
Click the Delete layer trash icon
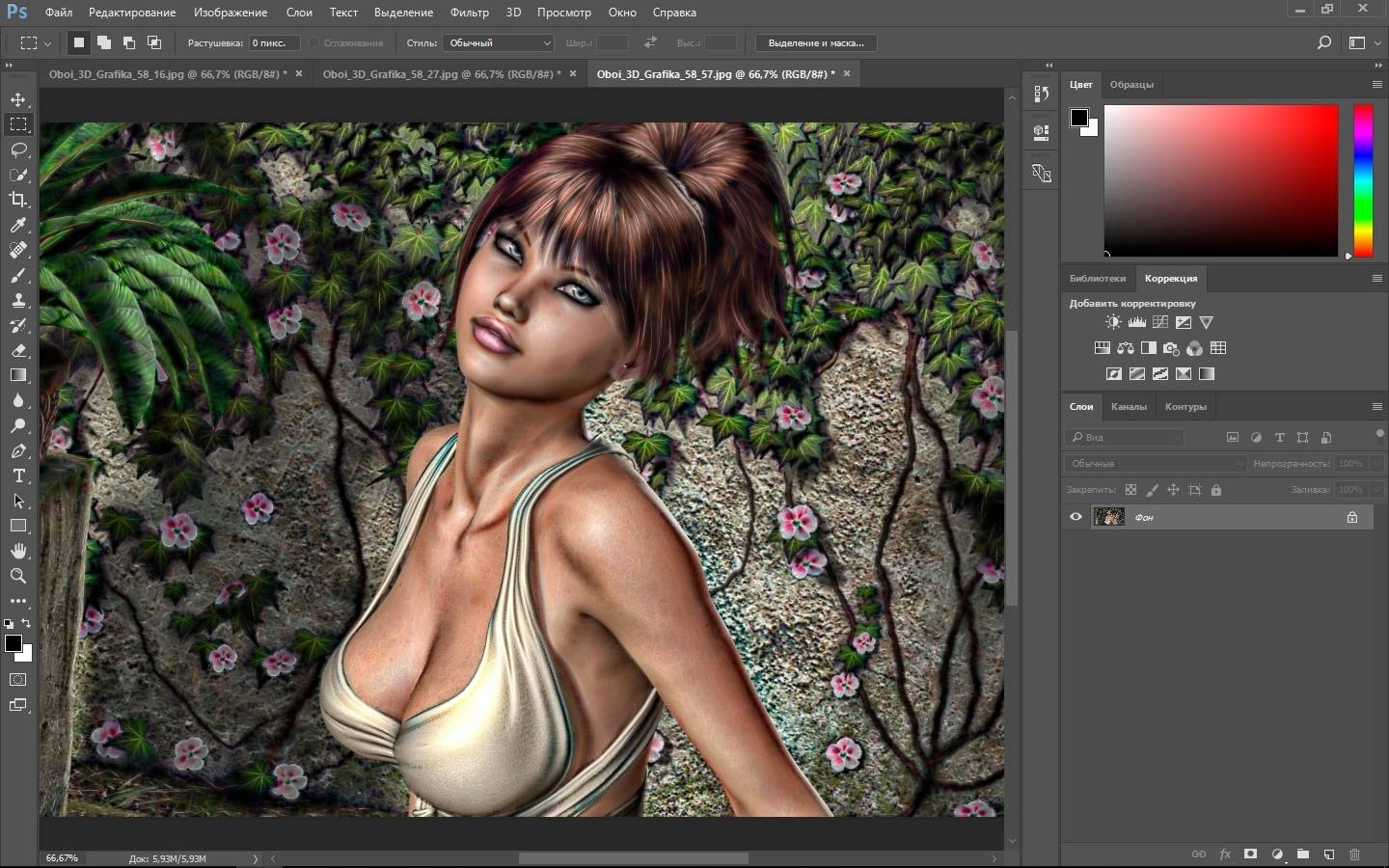[x=1354, y=854]
